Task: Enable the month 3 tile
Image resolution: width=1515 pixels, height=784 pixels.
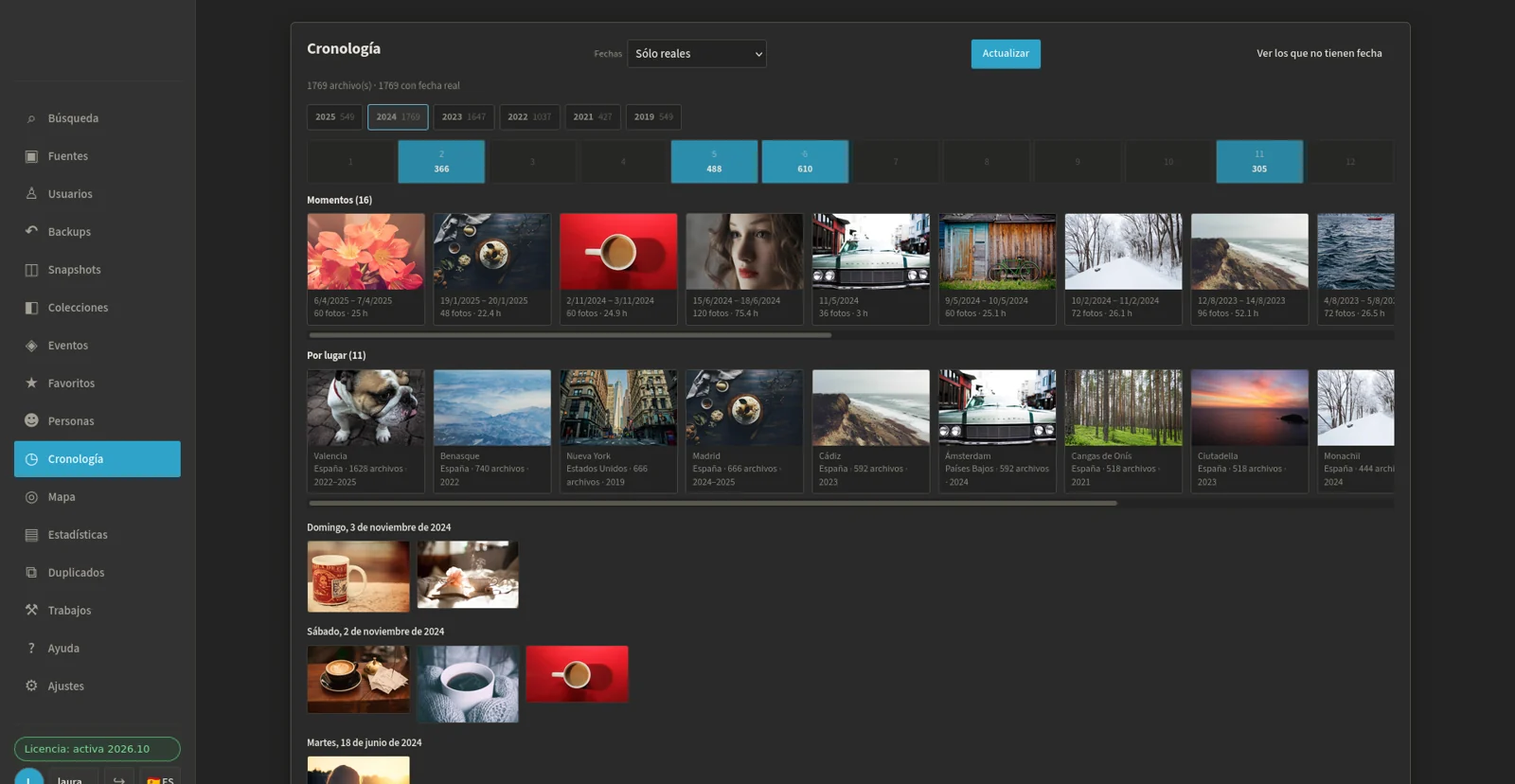Action: point(532,162)
